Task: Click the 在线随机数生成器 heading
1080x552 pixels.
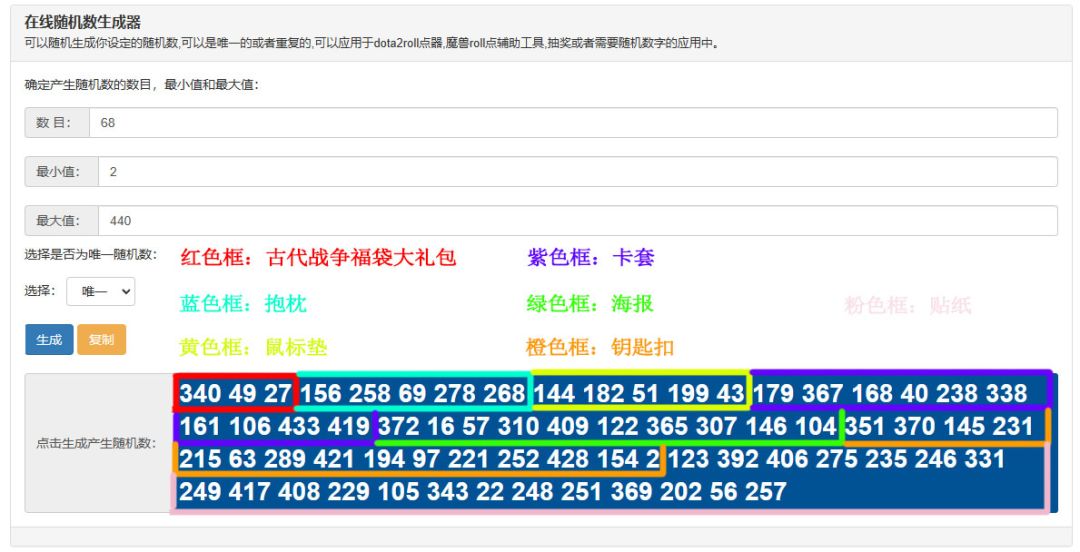Action: click(x=83, y=22)
